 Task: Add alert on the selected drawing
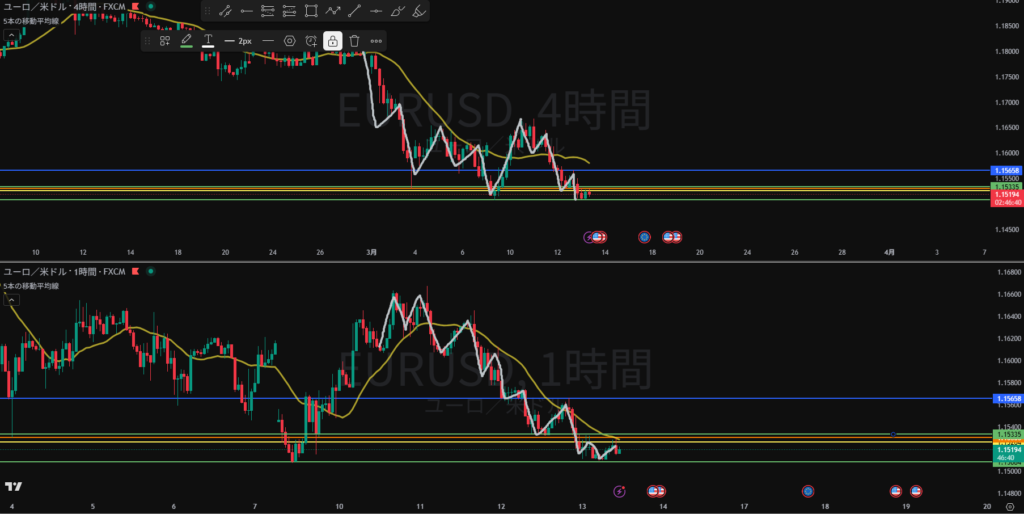coord(311,41)
